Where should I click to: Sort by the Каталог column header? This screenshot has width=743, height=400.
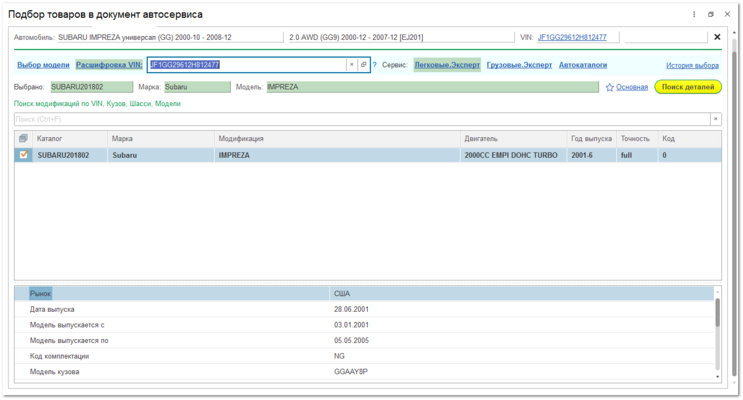tap(70, 138)
